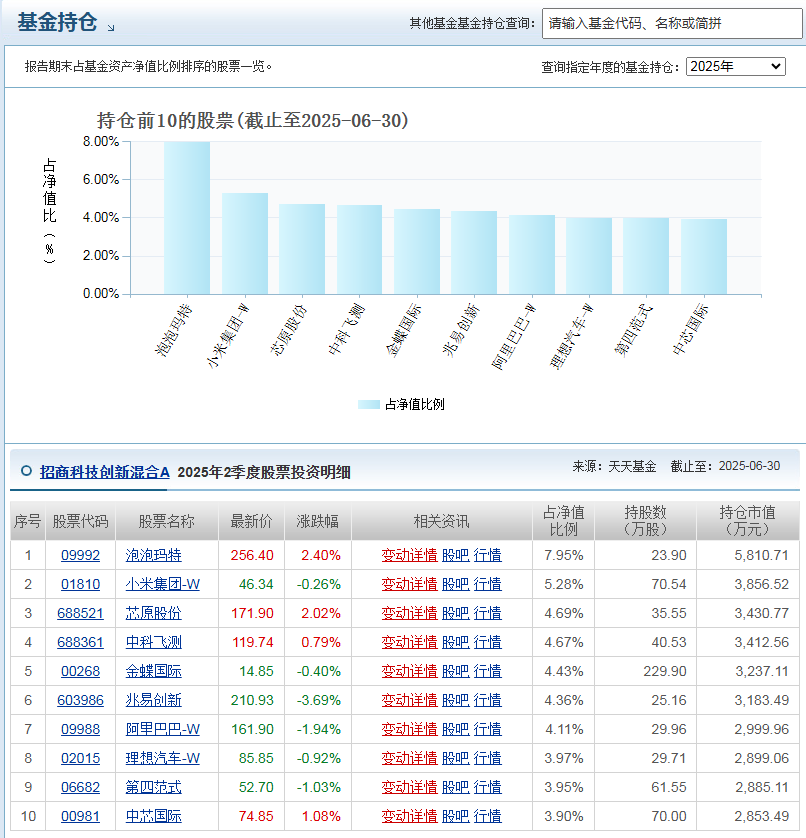This screenshot has height=838, width=806.
Task: Toggle the 占净值比例 chart legend
Action: pos(401,404)
